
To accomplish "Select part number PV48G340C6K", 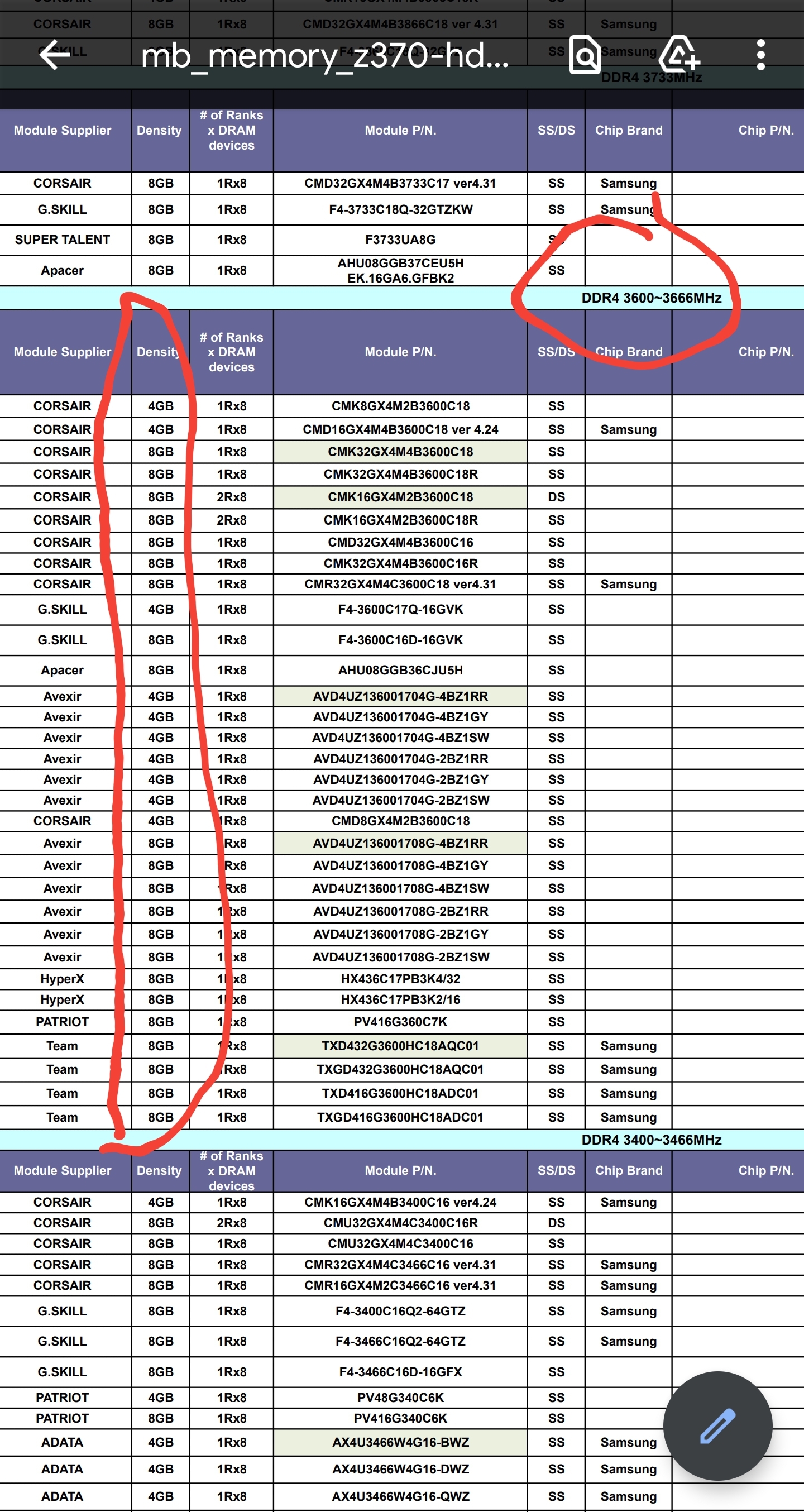I will tap(400, 1398).
